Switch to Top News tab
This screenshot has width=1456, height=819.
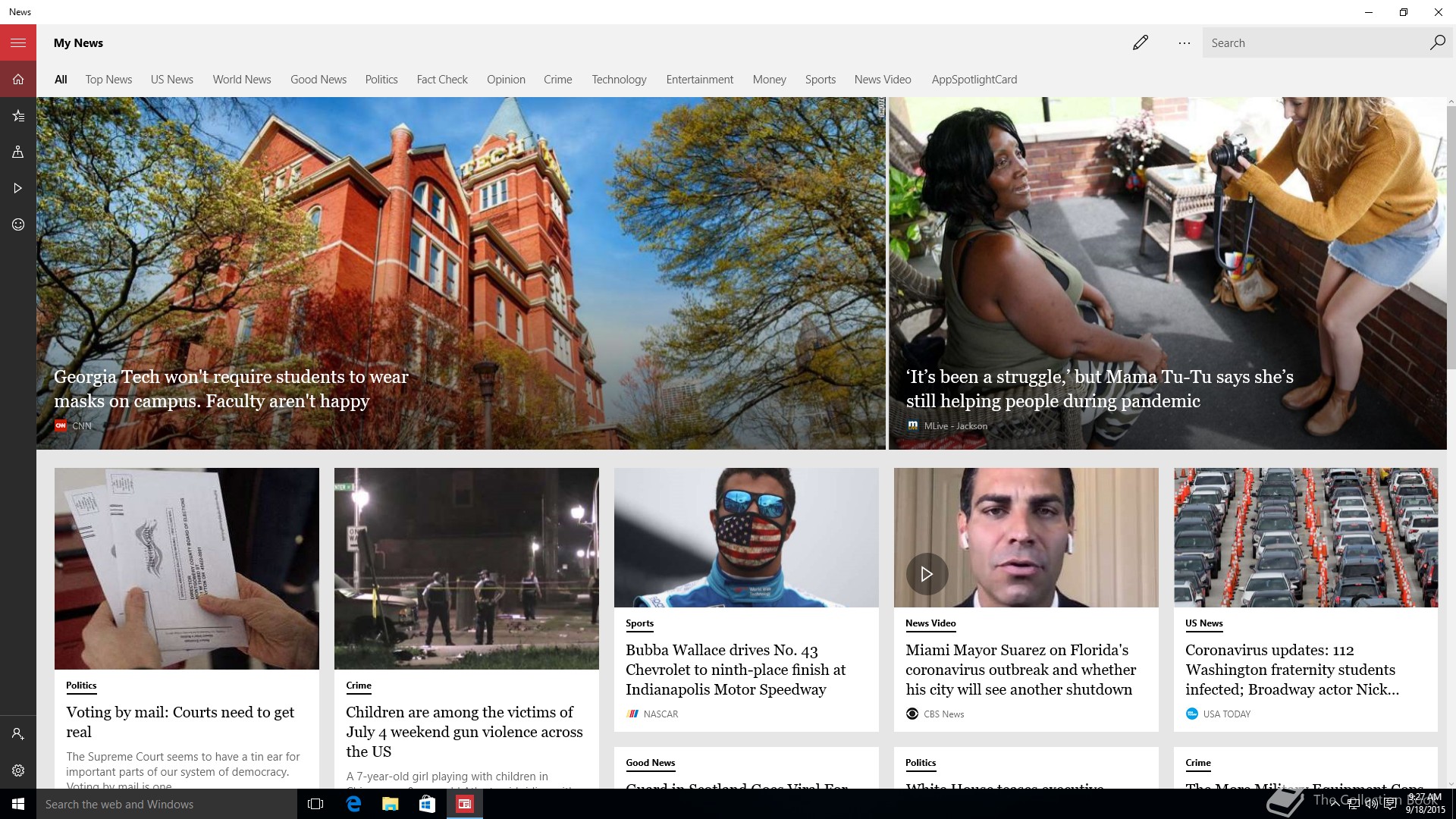(108, 80)
